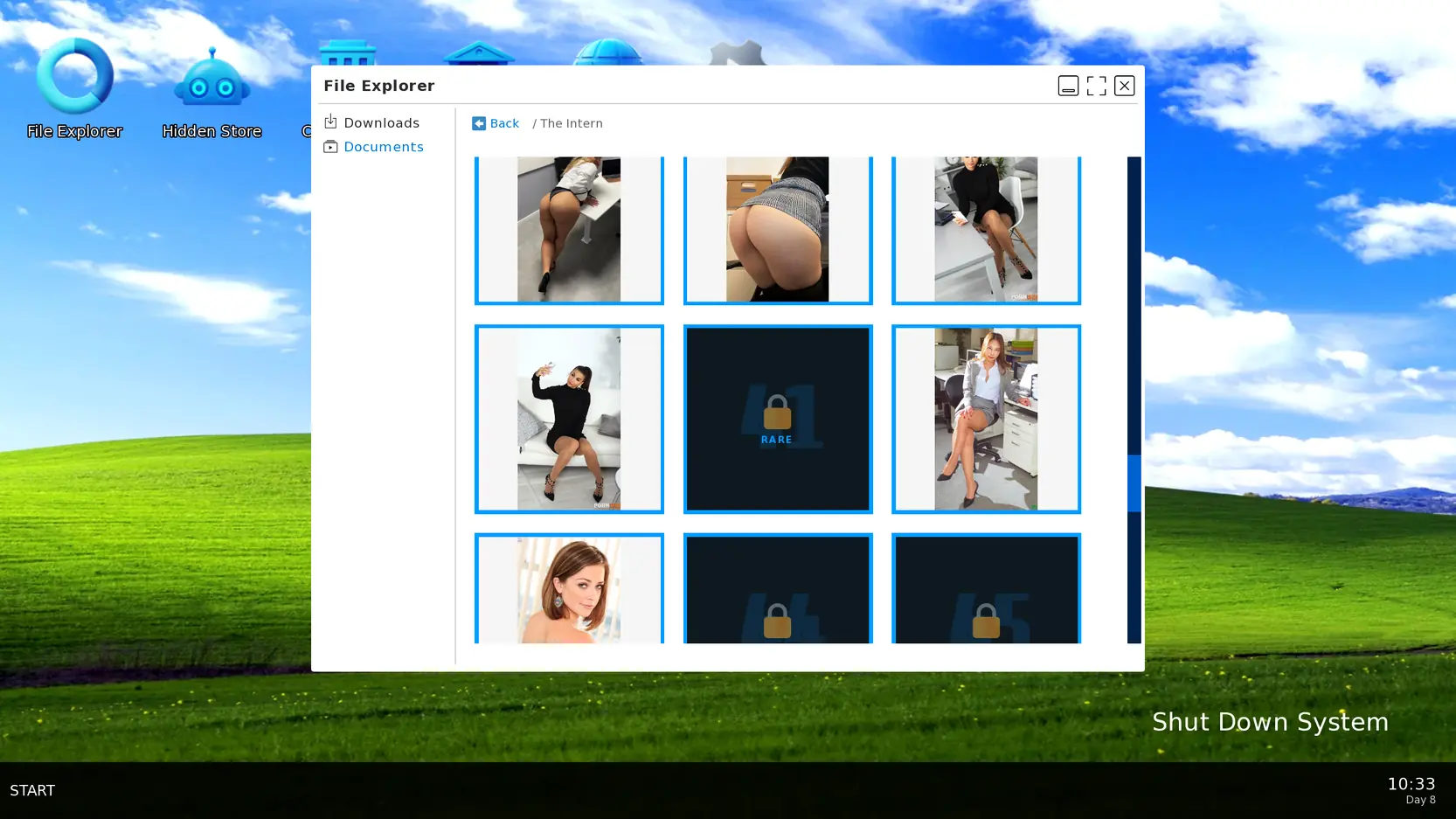Open the globe desktop icon behind the window

609,52
